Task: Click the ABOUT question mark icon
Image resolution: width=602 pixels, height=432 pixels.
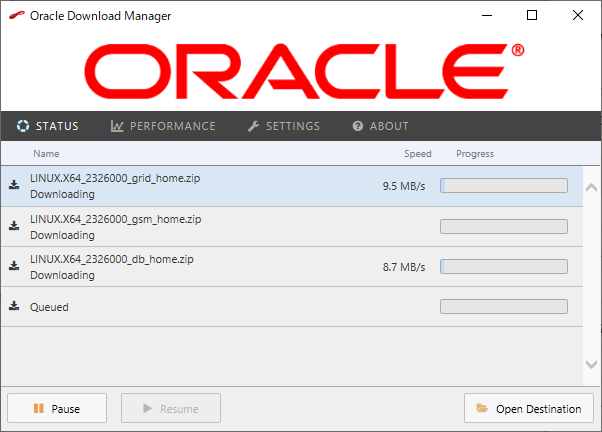Action: coord(357,126)
